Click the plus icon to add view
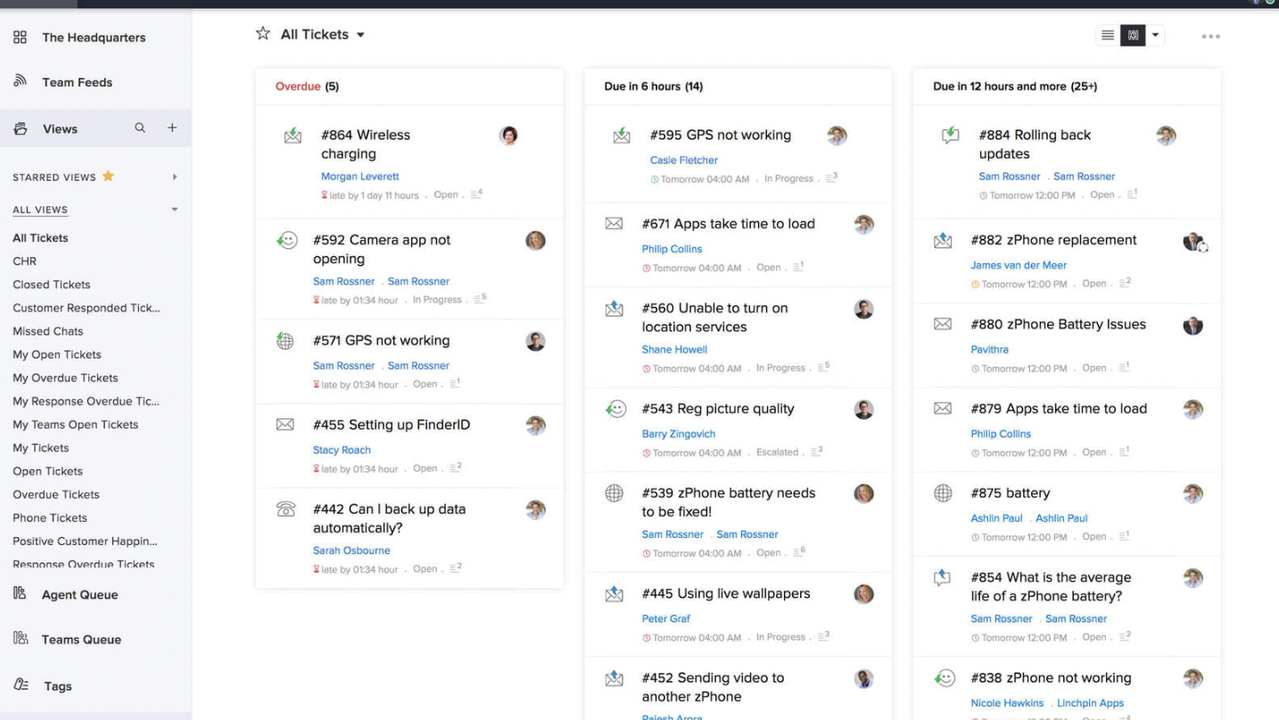 click(172, 128)
